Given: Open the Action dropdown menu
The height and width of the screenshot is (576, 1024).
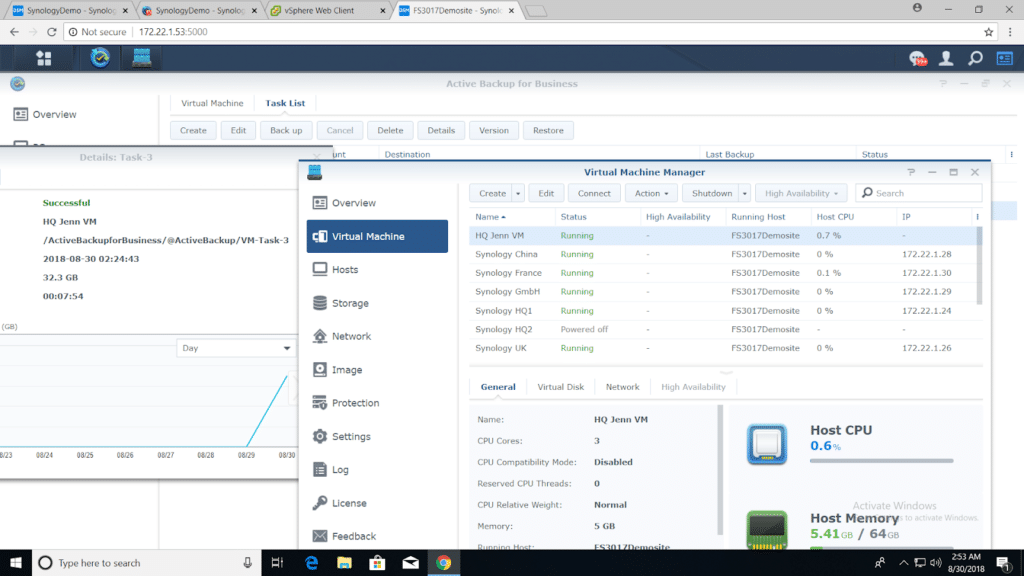Looking at the screenshot, I should click(x=653, y=193).
